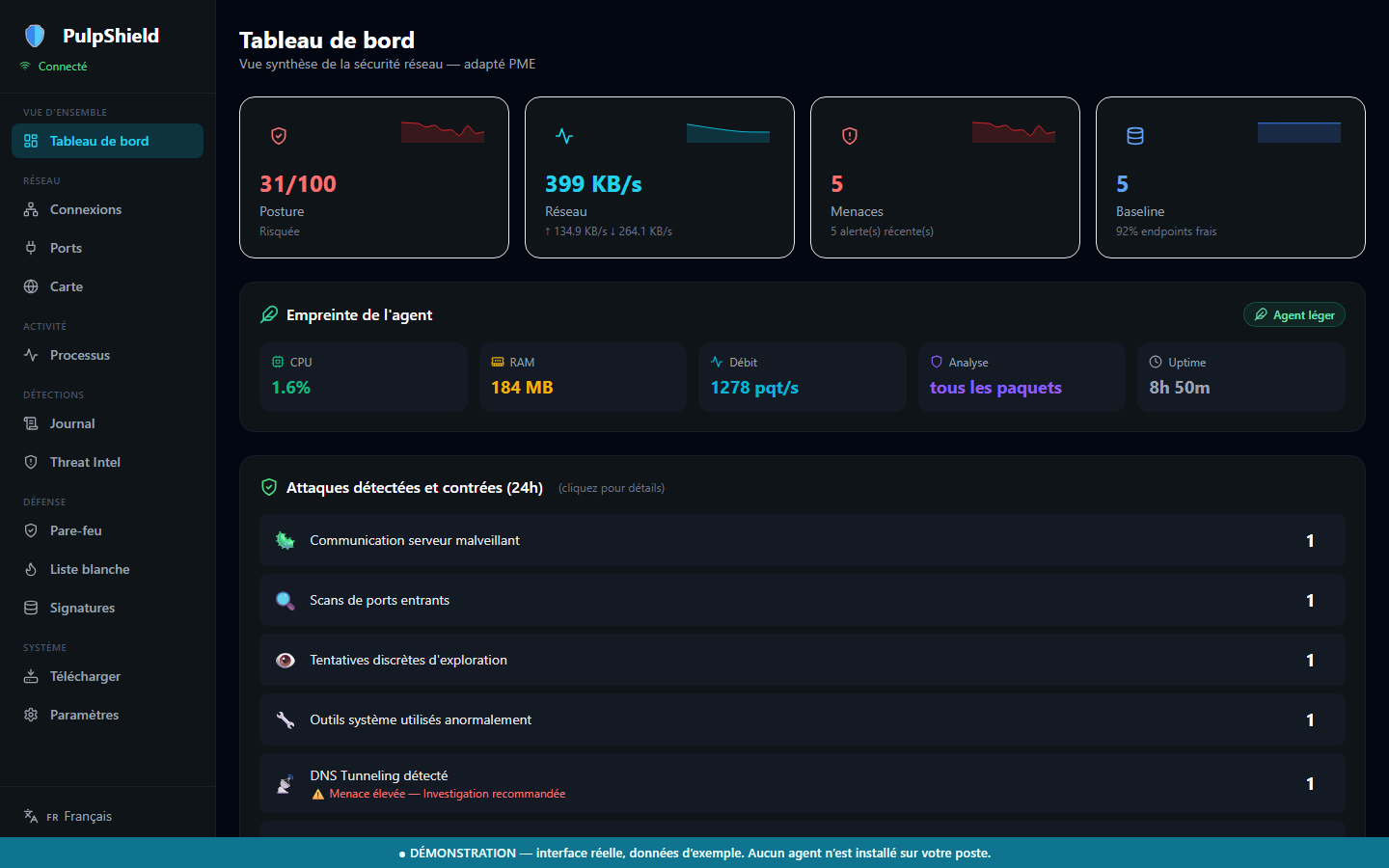Click the eye icon for discreet exploration
Image resolution: width=1389 pixels, height=868 pixels.
(x=286, y=660)
